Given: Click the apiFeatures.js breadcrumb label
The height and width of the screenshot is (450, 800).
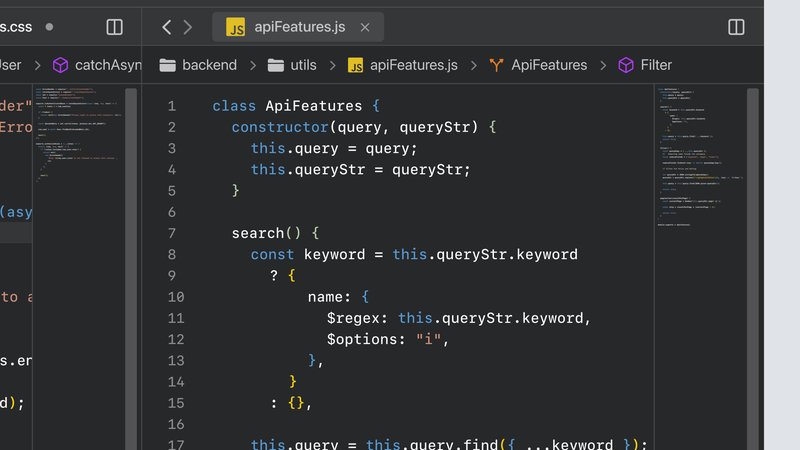Looking at the screenshot, I should [413, 65].
